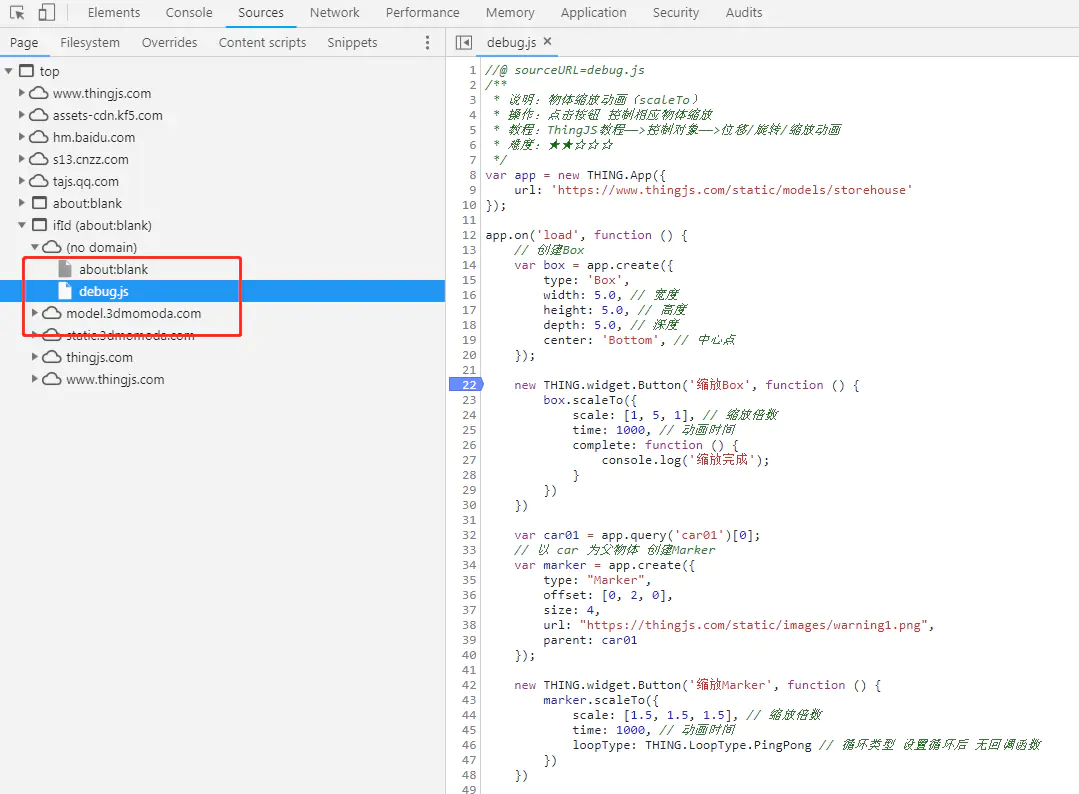Remove the breakpoint on line 22
Screen dimensions: 1079x794
[x=467, y=385]
